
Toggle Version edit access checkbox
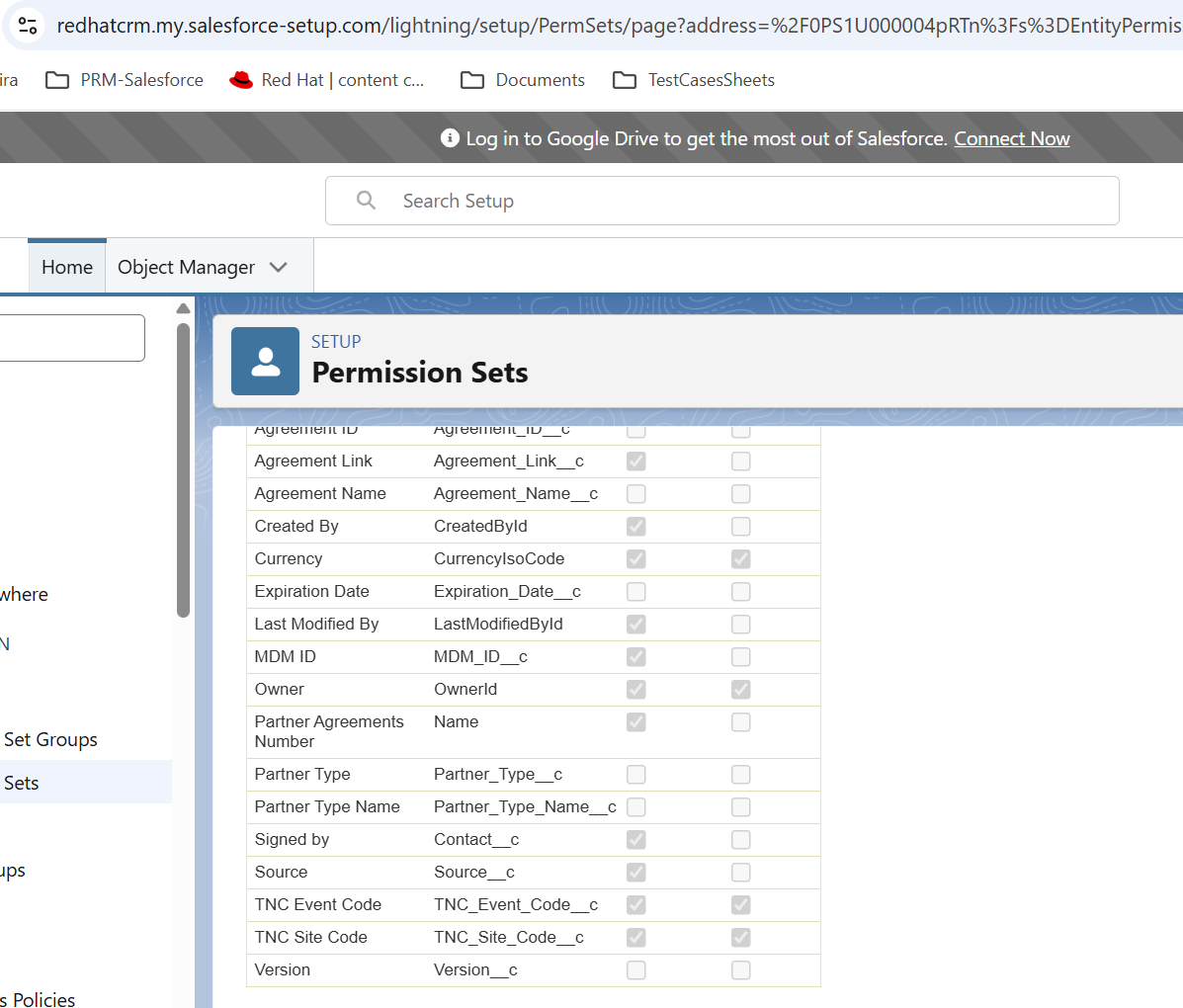(741, 969)
